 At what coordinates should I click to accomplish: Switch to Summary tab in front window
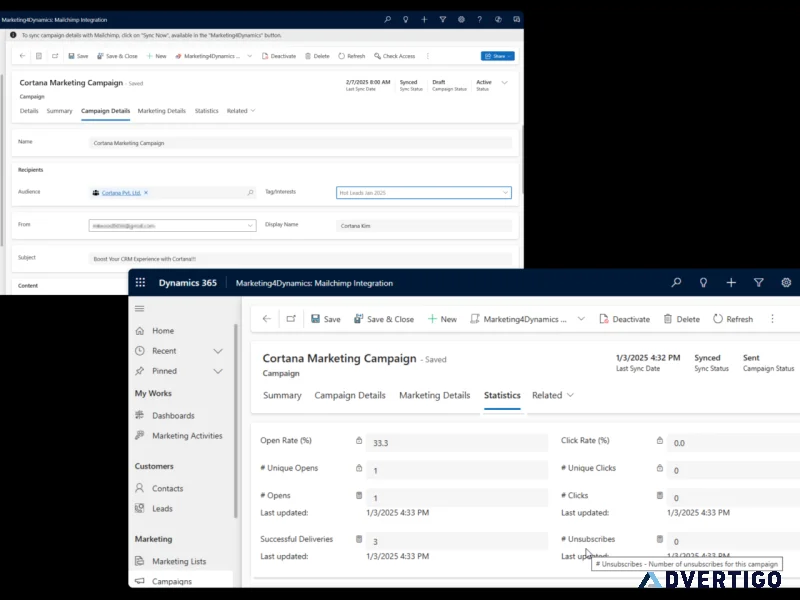pos(282,395)
